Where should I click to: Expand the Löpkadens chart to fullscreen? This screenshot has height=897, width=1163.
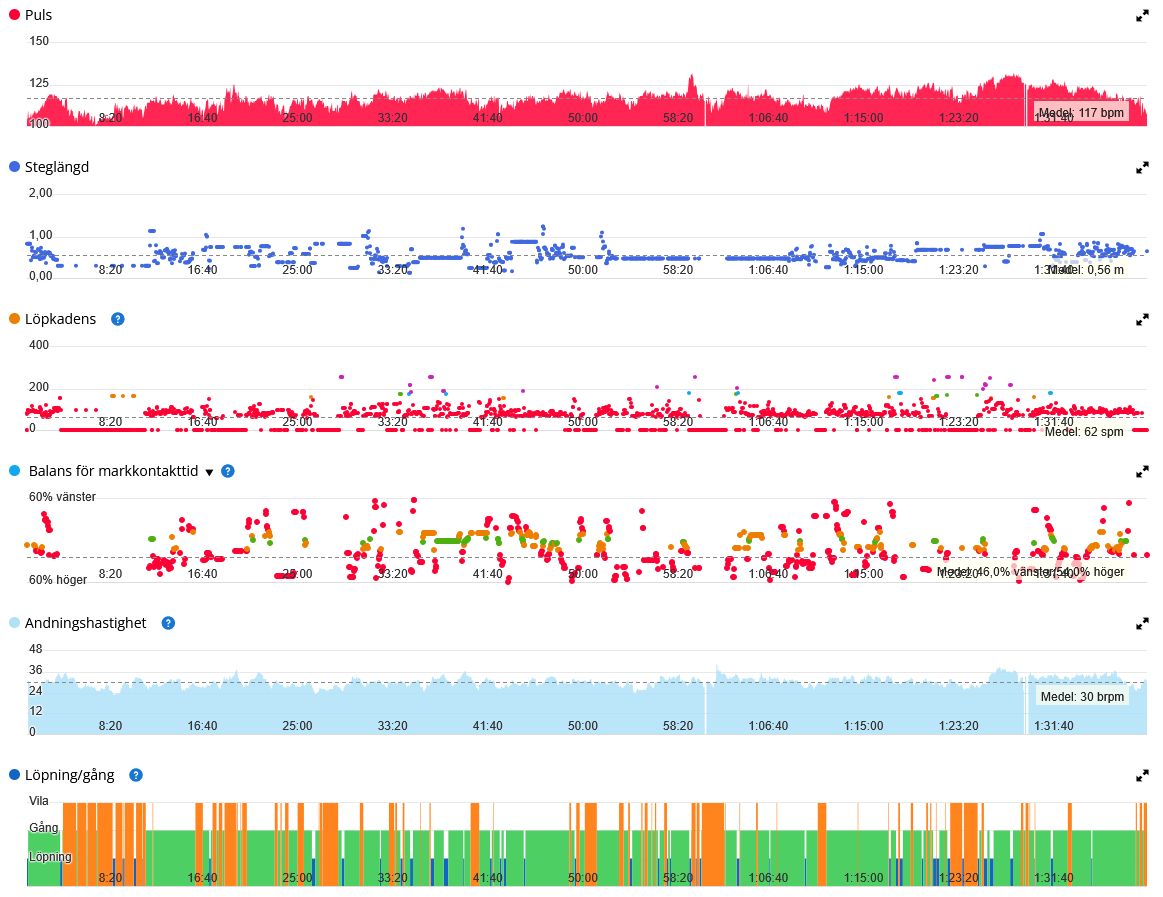(1142, 320)
